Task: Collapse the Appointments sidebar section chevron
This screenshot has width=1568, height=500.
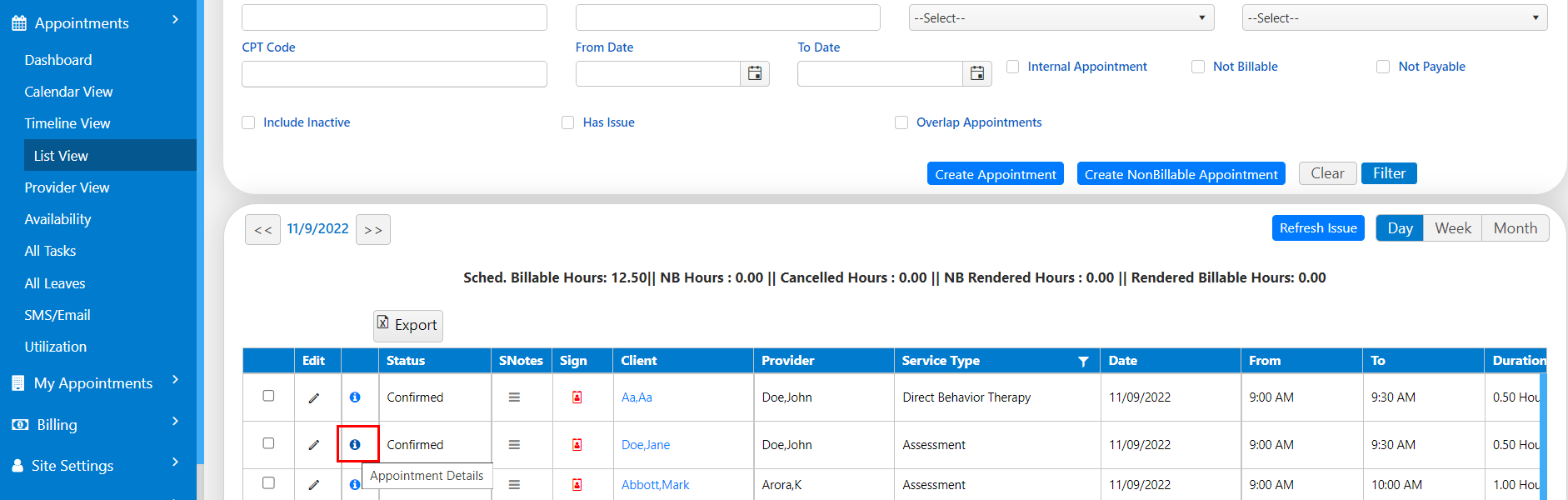Action: tap(175, 19)
